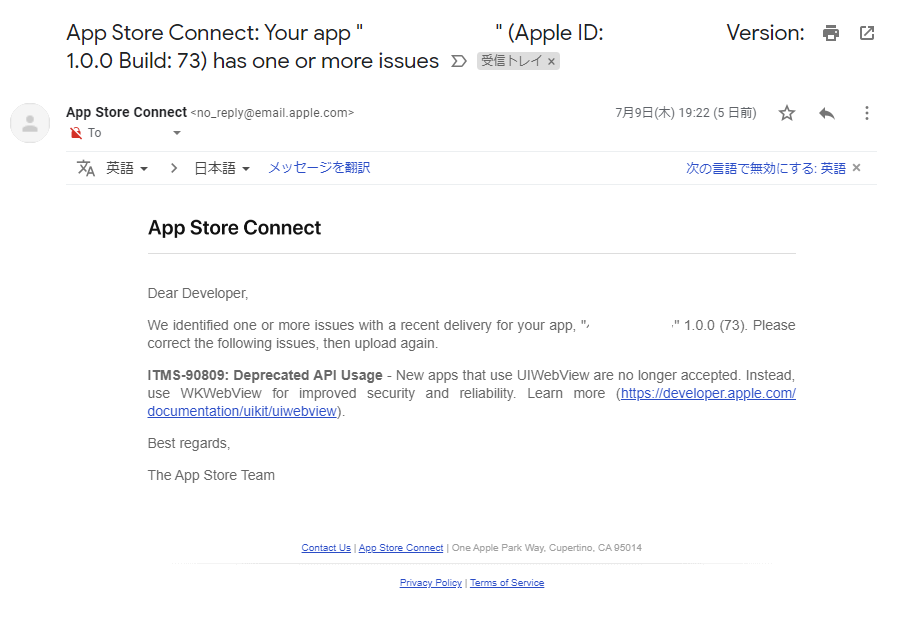Open the three-dot more options menu
This screenshot has height=621, width=905.
[866, 113]
